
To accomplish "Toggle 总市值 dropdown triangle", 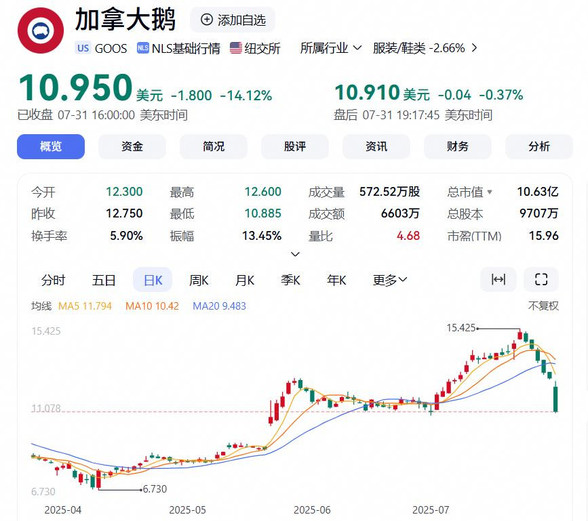I will click(489, 192).
